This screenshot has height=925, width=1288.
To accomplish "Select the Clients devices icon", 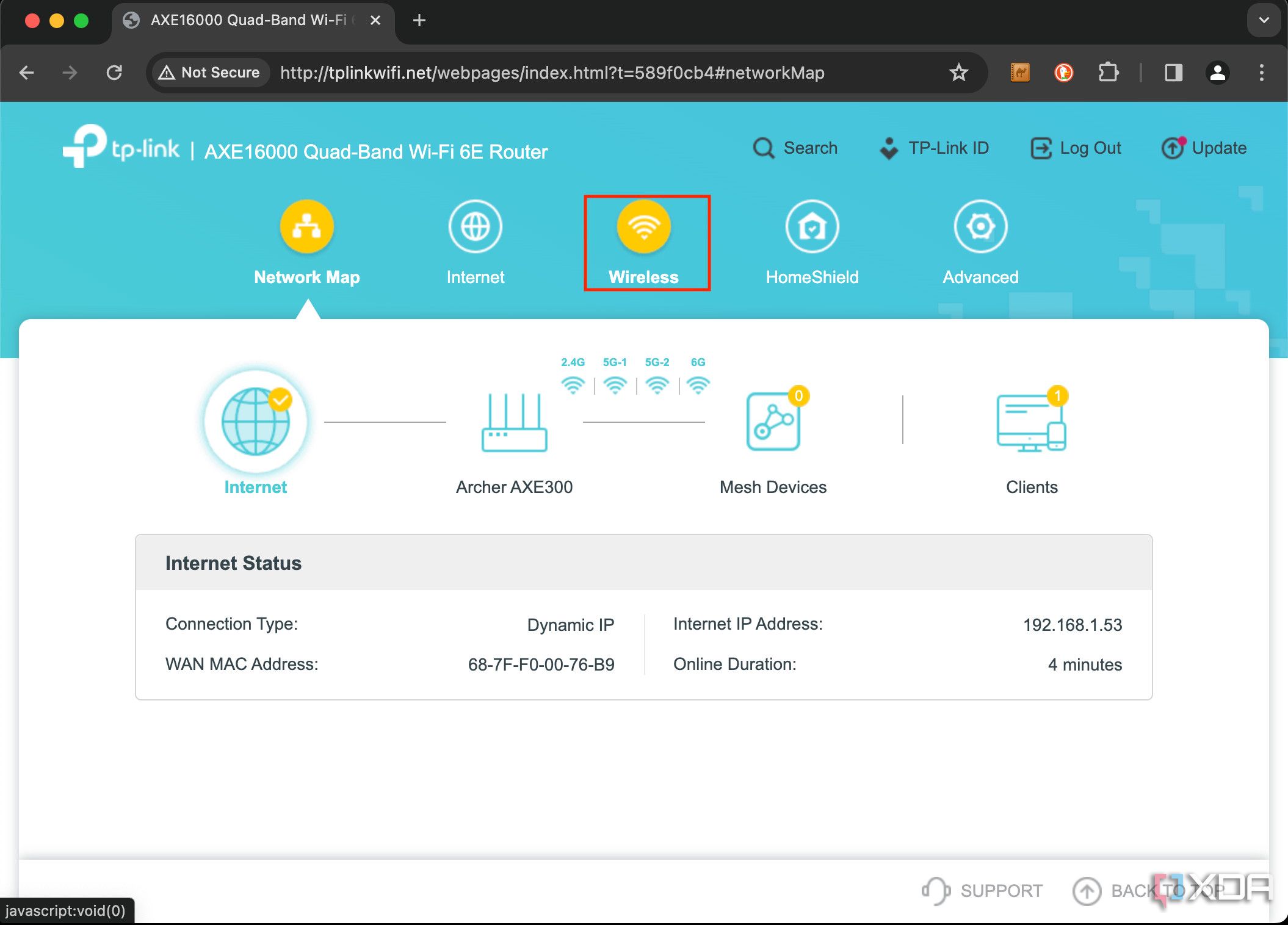I will tap(1031, 422).
